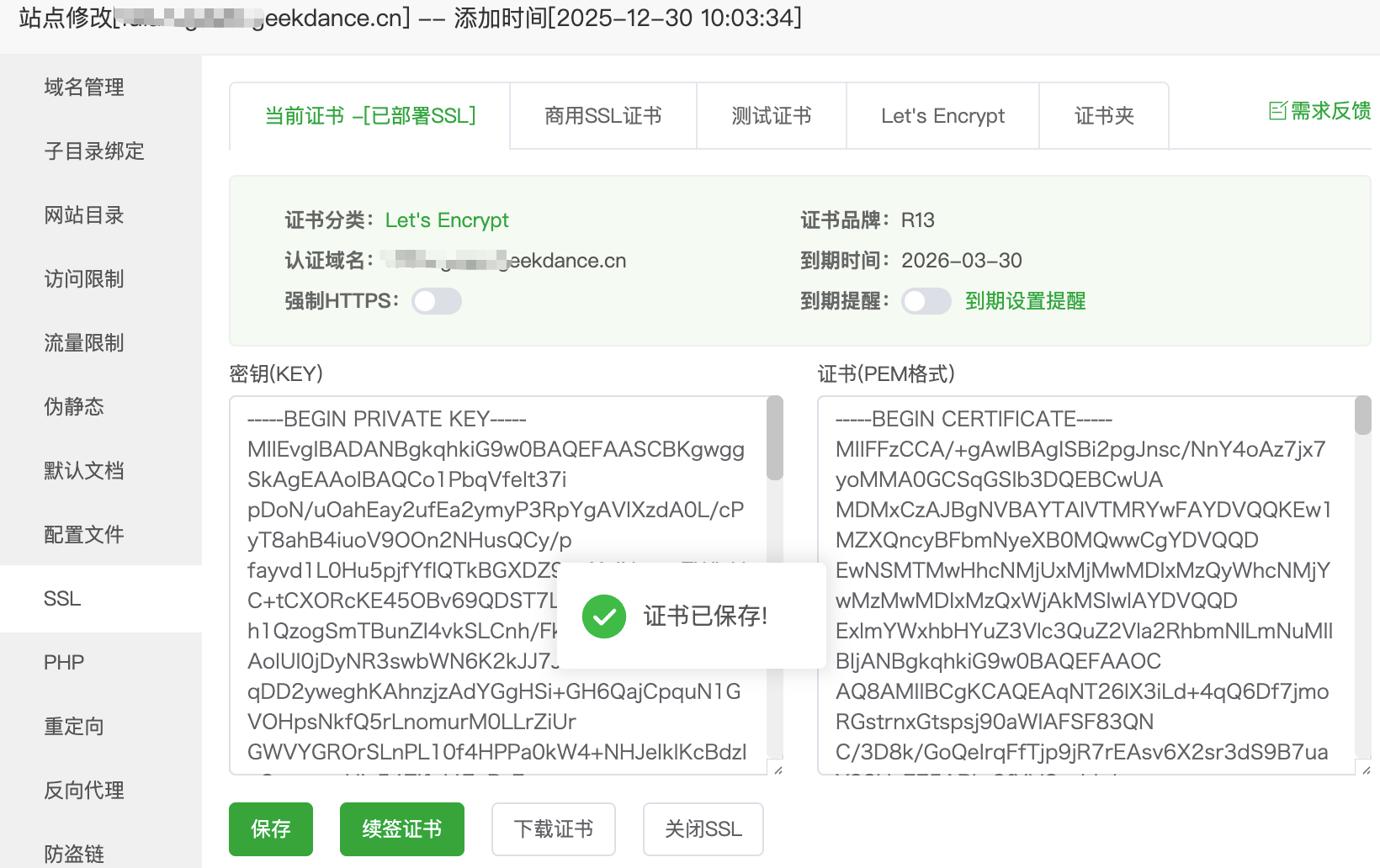Viewport: 1380px width, 868px height.
Task: Click the 到期设置提醒 link
Action: click(1025, 300)
